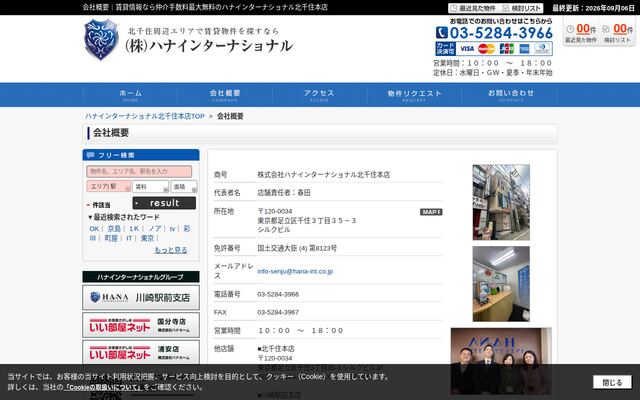Open the 最近見た物件 button in top bar

tap(473, 8)
